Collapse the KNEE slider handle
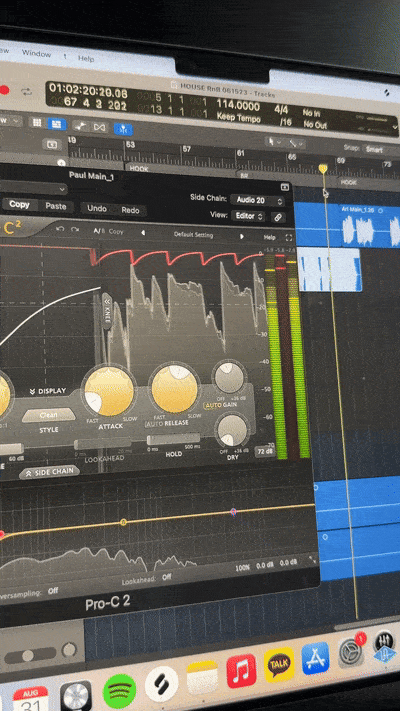Image resolution: width=400 pixels, height=711 pixels. tap(107, 312)
